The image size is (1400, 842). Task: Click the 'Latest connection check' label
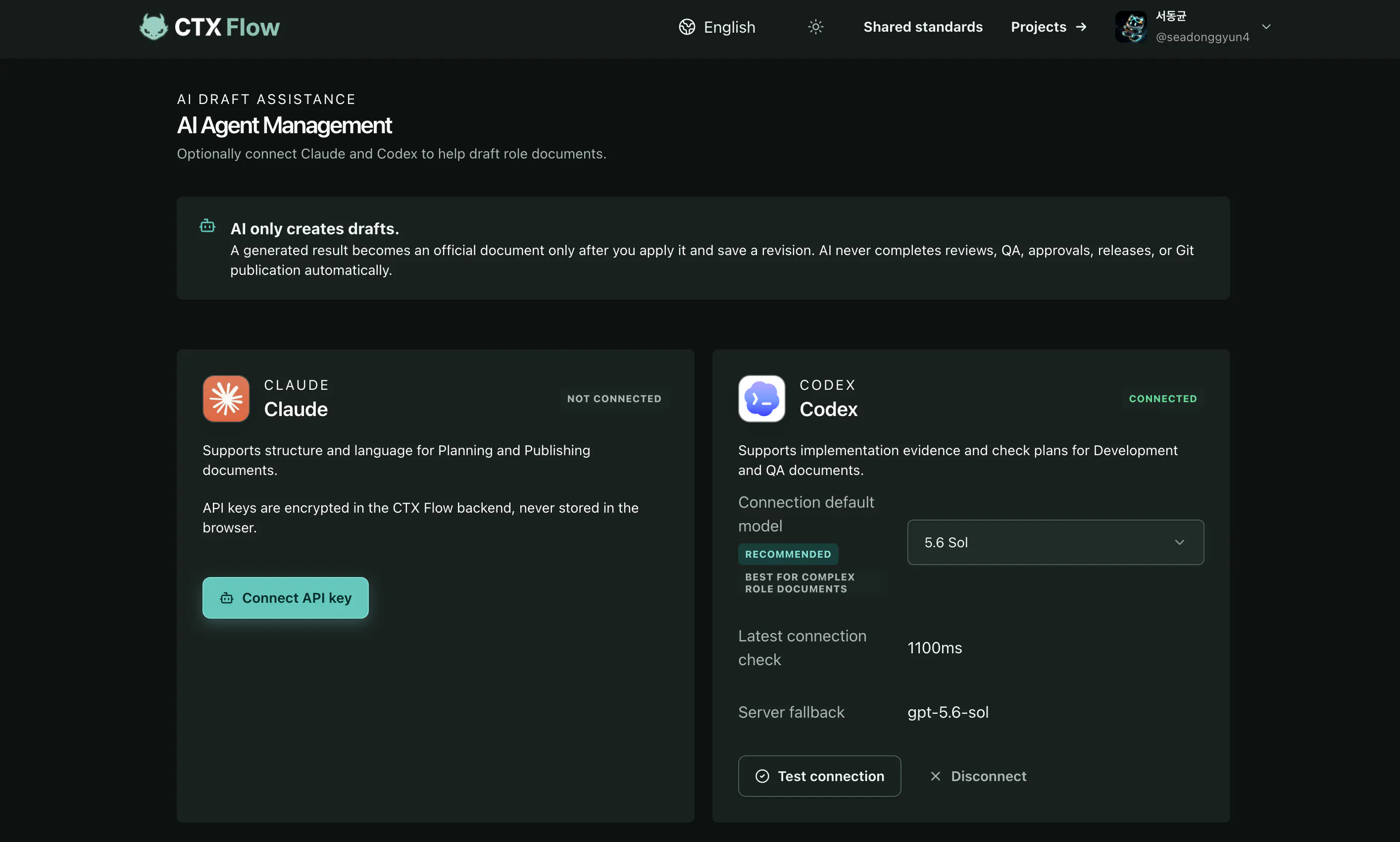(x=802, y=647)
